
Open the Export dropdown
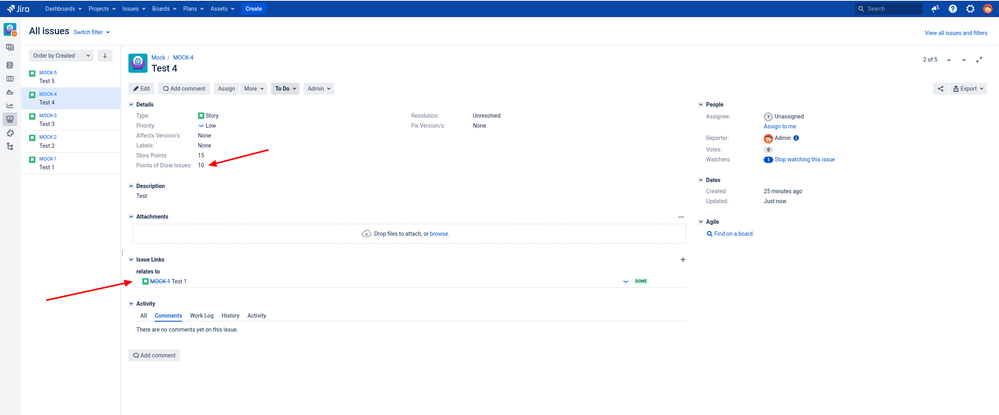967,89
